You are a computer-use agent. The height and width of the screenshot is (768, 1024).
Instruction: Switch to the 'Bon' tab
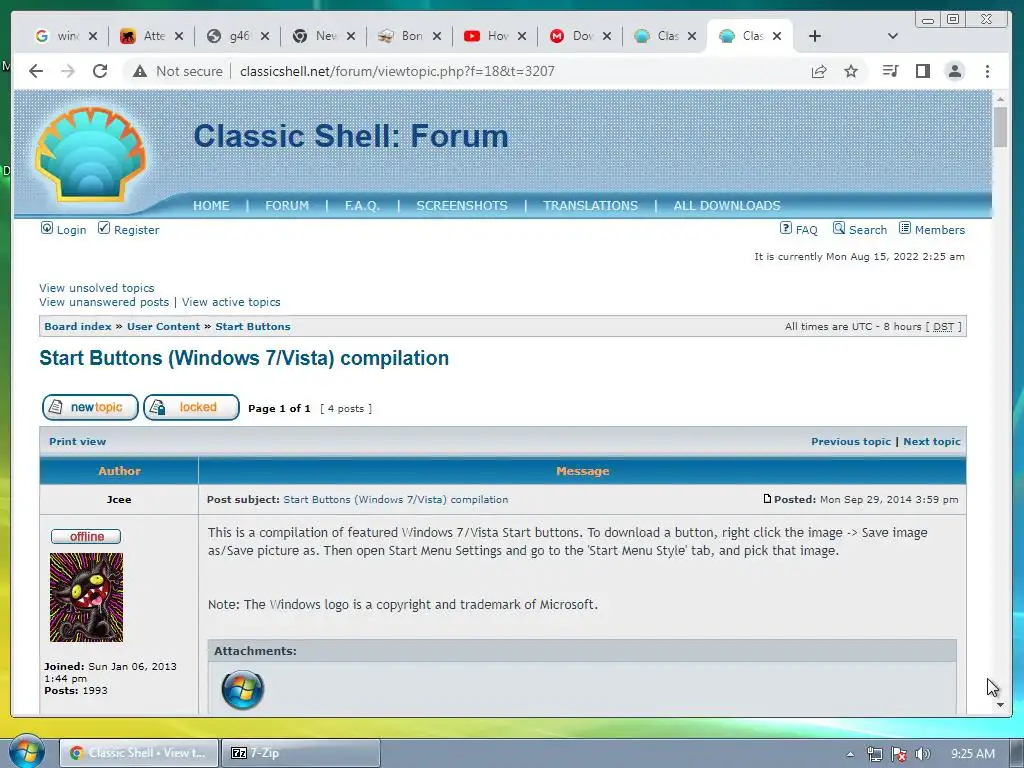tap(408, 36)
